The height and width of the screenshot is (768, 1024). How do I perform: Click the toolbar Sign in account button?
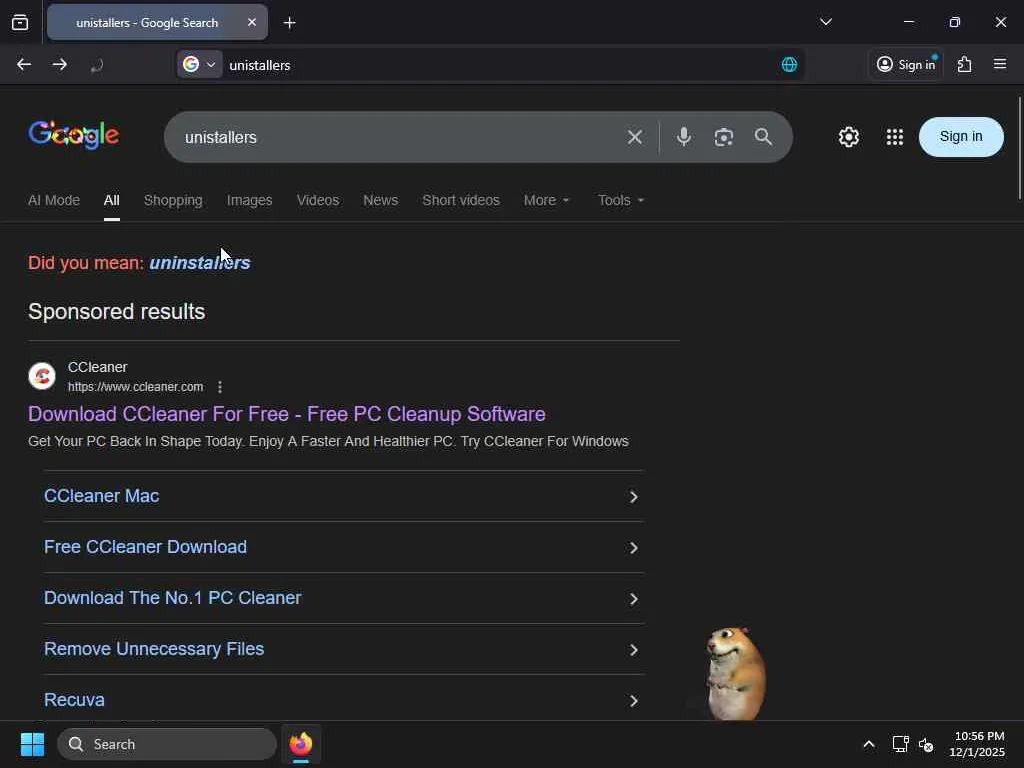pos(906,64)
